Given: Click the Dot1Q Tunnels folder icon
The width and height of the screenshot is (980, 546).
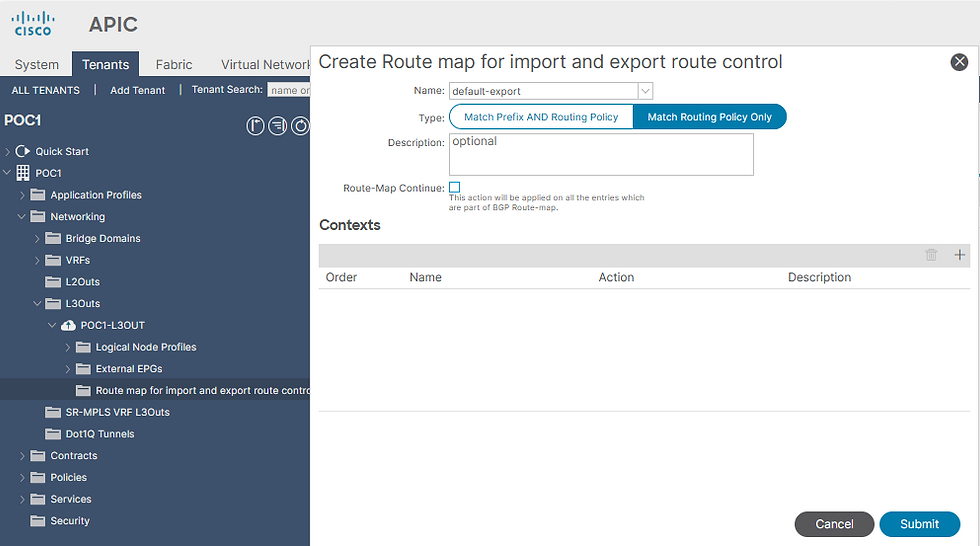Looking at the screenshot, I should point(53,434).
